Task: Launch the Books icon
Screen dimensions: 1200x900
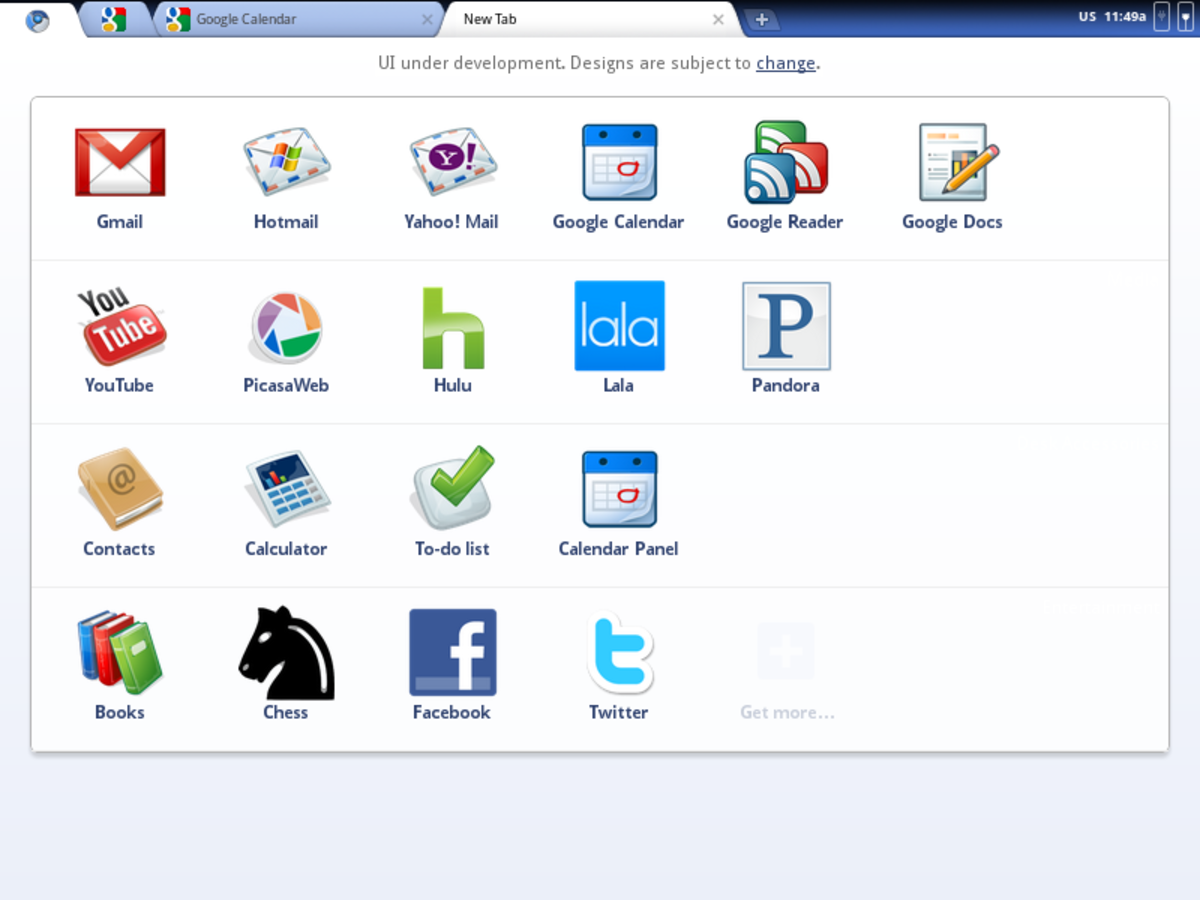Action: click(120, 652)
